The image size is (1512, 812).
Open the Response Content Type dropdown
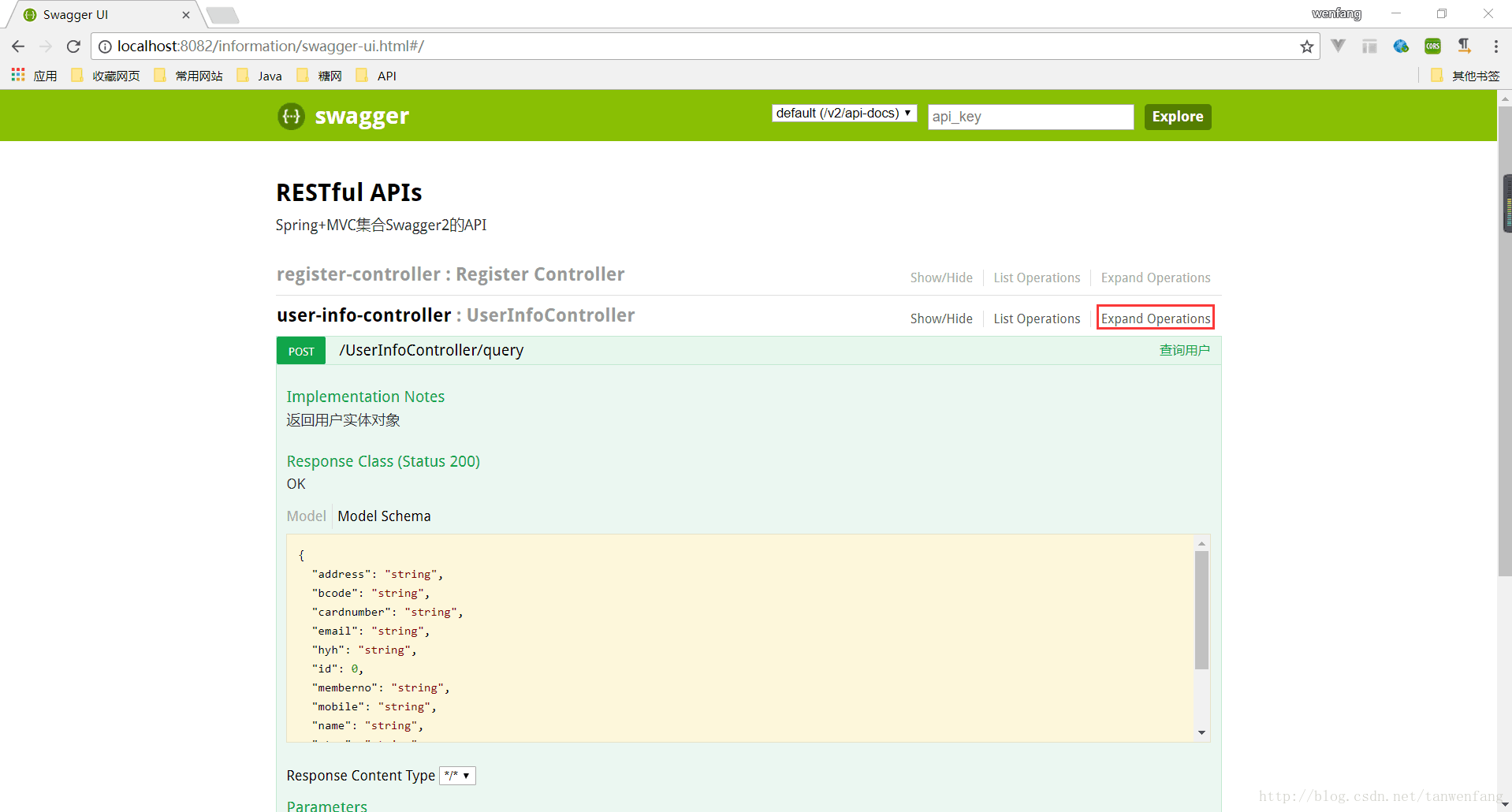(457, 776)
